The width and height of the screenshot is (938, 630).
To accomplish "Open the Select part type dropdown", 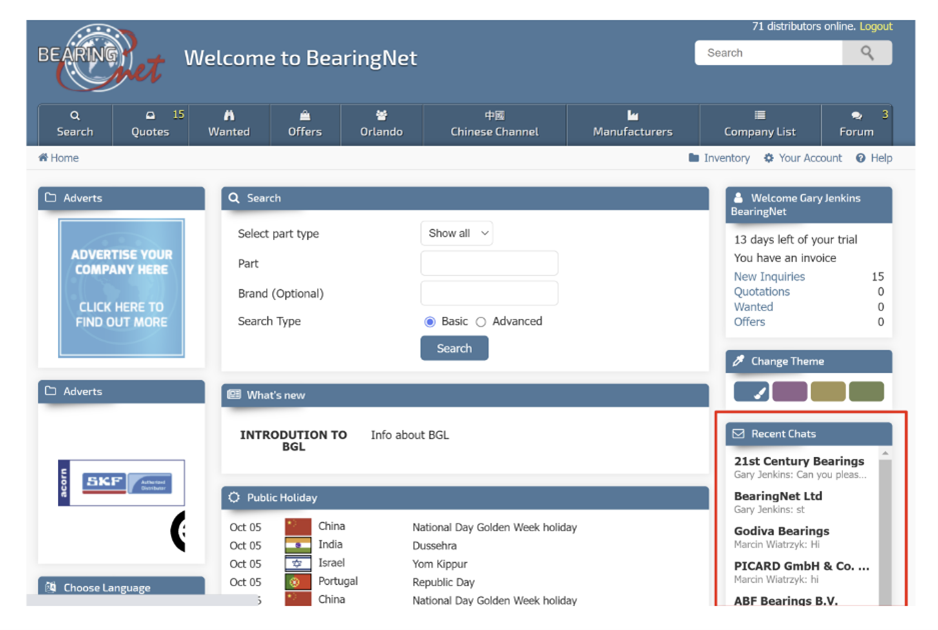I will pos(456,233).
